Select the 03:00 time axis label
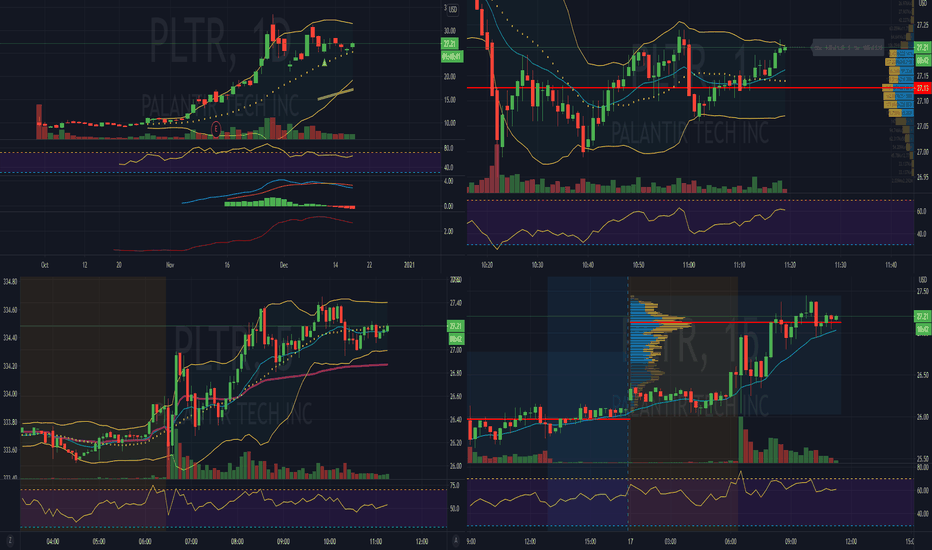Viewport: 932px width, 550px height. (x=670, y=542)
